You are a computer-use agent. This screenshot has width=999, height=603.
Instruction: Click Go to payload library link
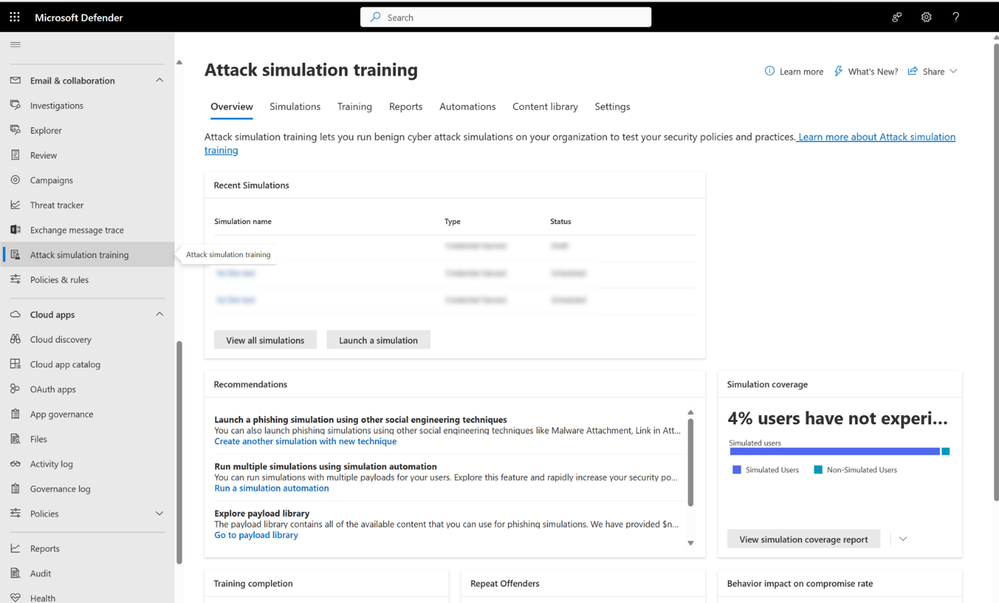click(x=256, y=535)
